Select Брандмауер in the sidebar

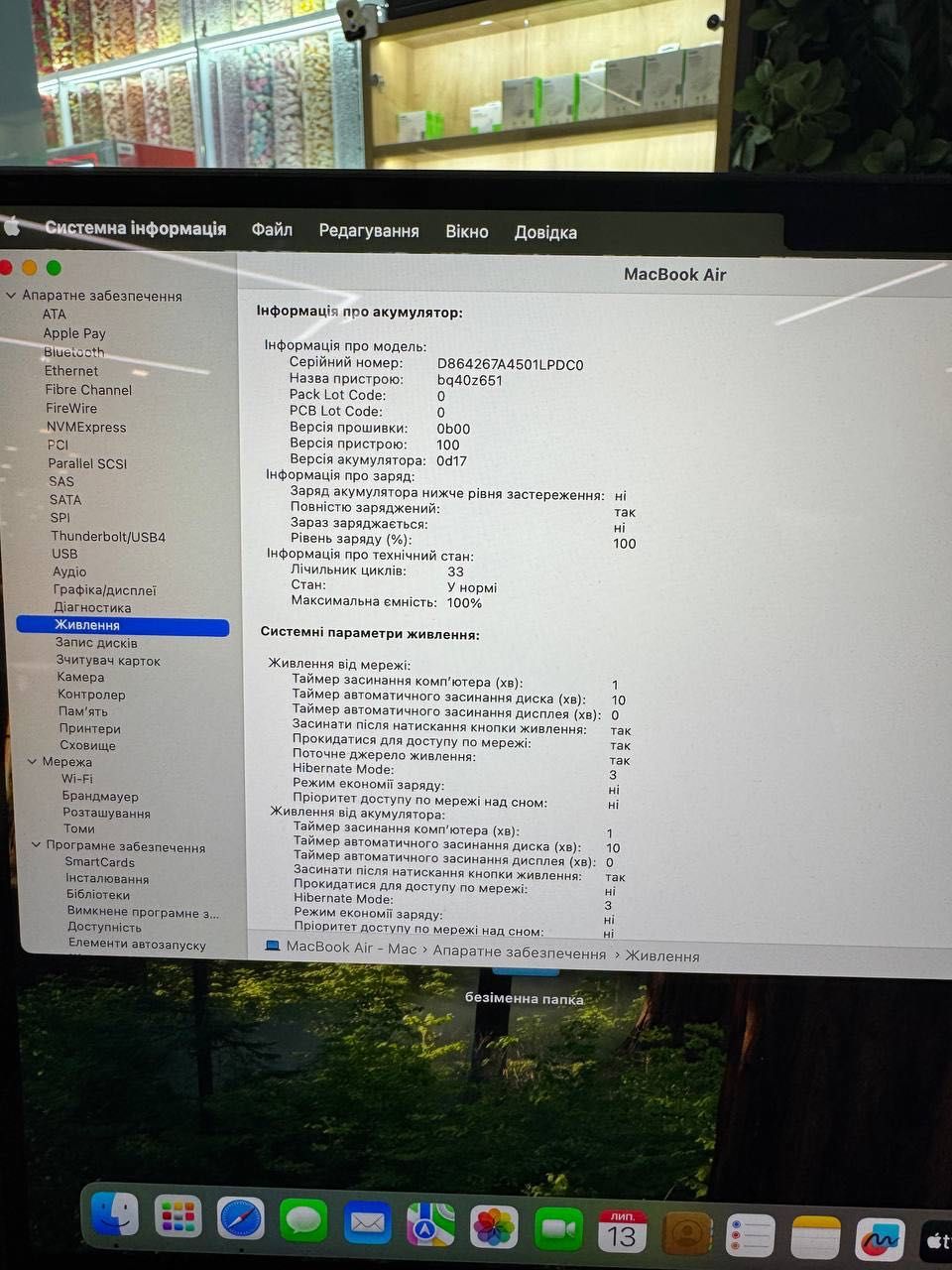pos(100,796)
